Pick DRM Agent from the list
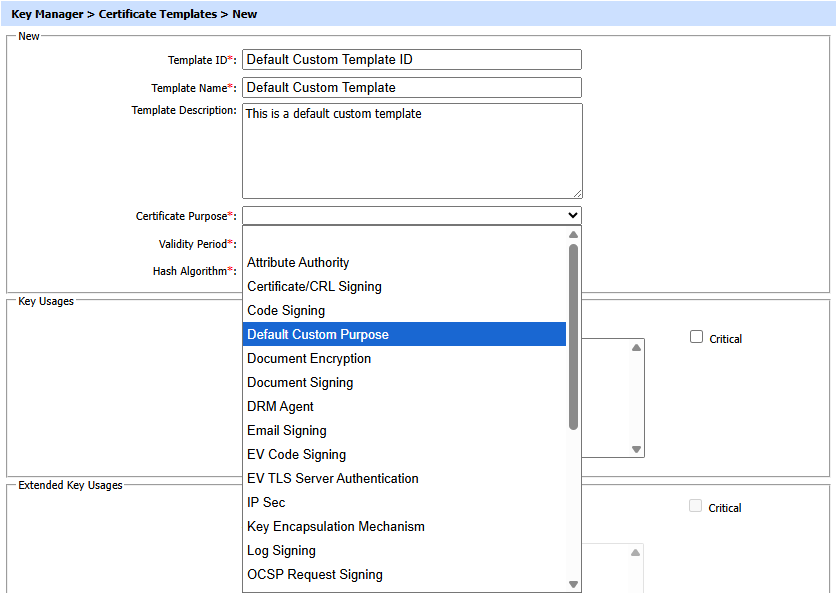This screenshot has height=593, width=837. point(280,407)
